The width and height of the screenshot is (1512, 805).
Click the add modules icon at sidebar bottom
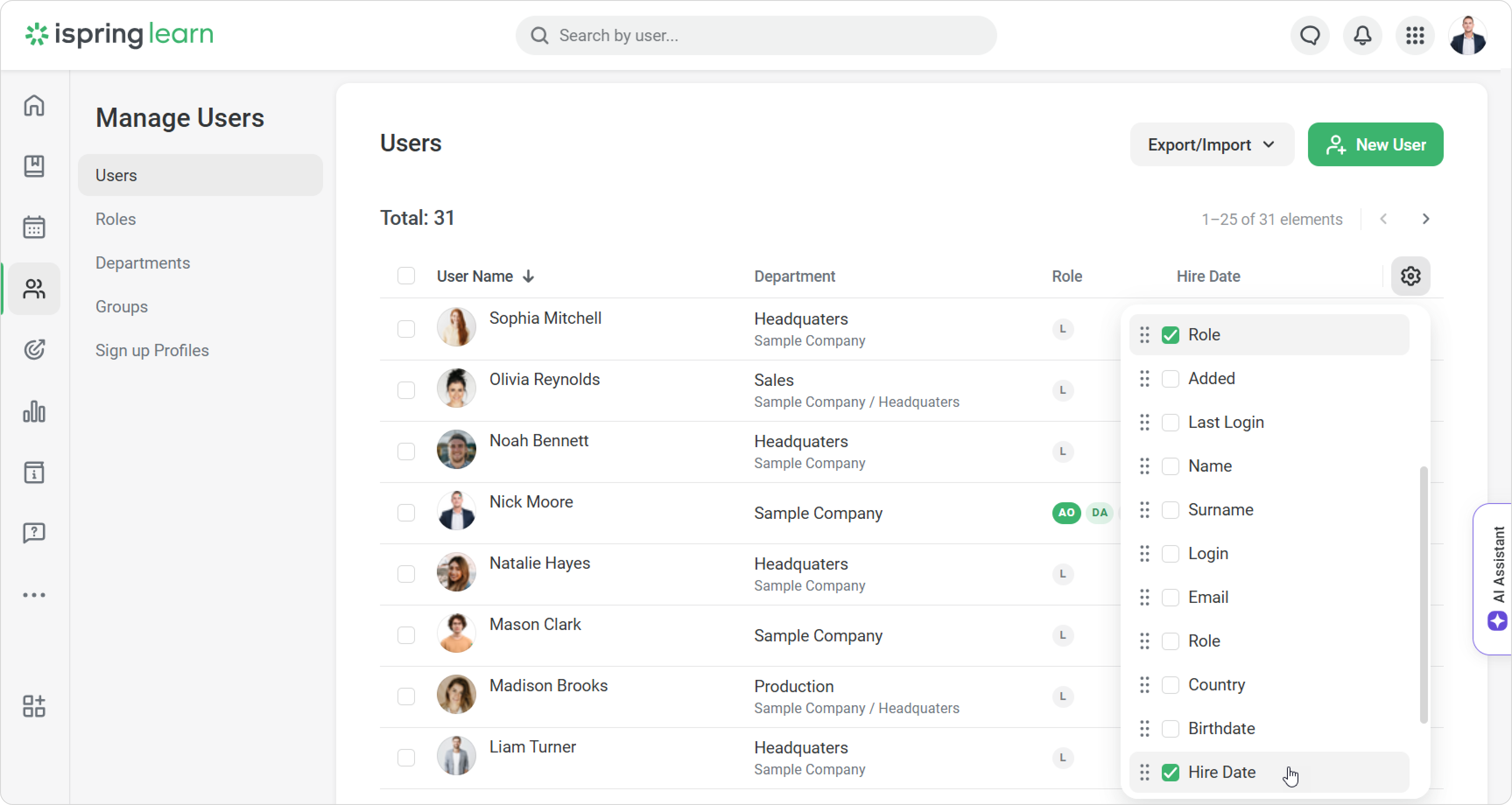click(x=34, y=707)
